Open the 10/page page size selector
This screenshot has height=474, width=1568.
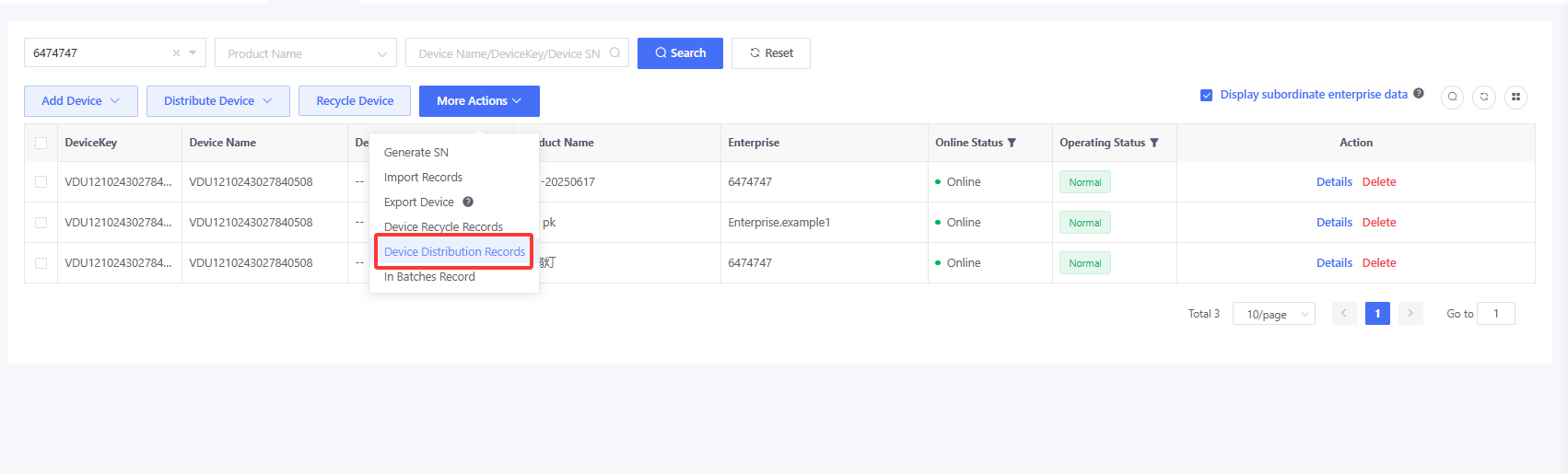(1273, 314)
